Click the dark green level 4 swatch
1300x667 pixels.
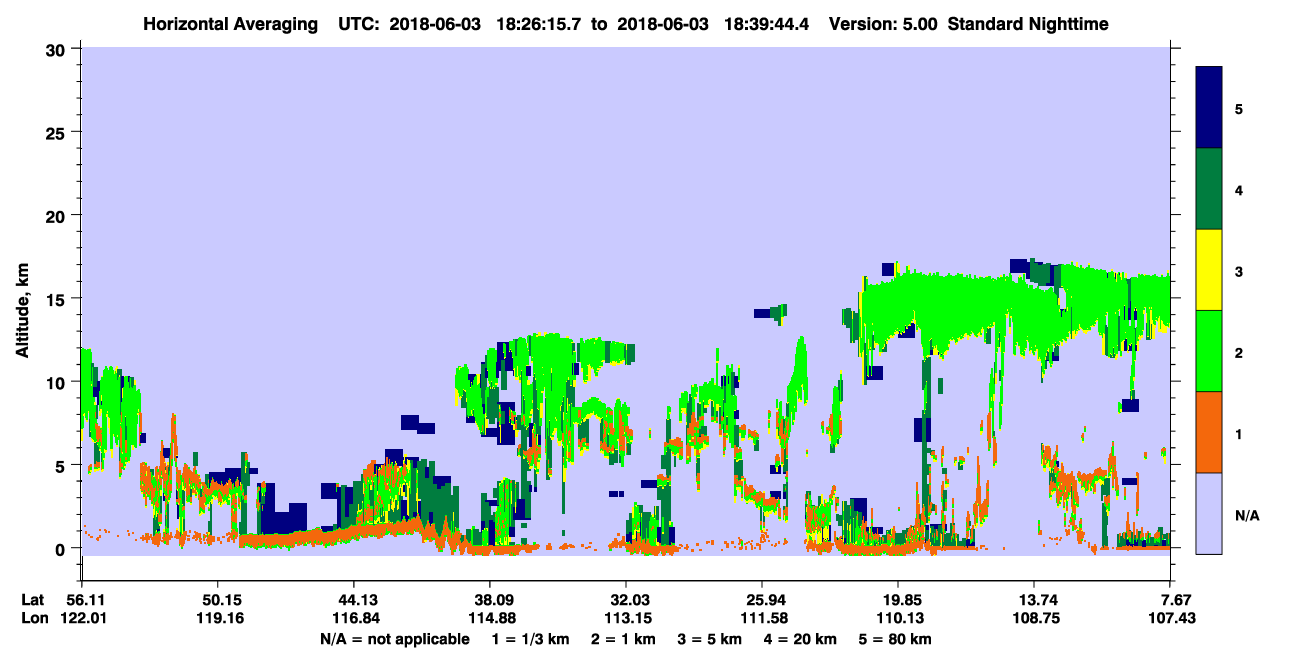pos(1209,189)
